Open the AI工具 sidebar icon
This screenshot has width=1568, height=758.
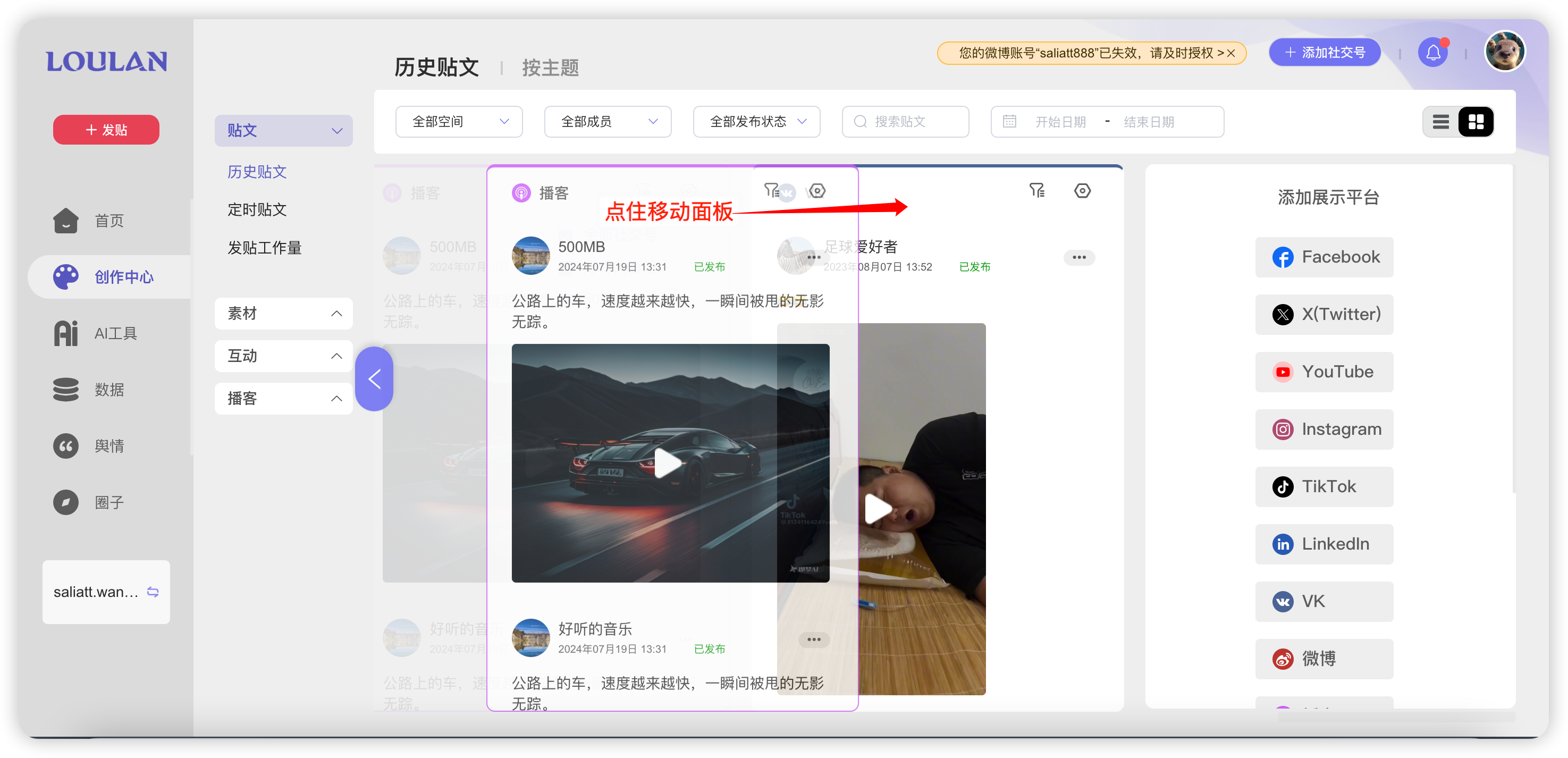pyautogui.click(x=66, y=333)
